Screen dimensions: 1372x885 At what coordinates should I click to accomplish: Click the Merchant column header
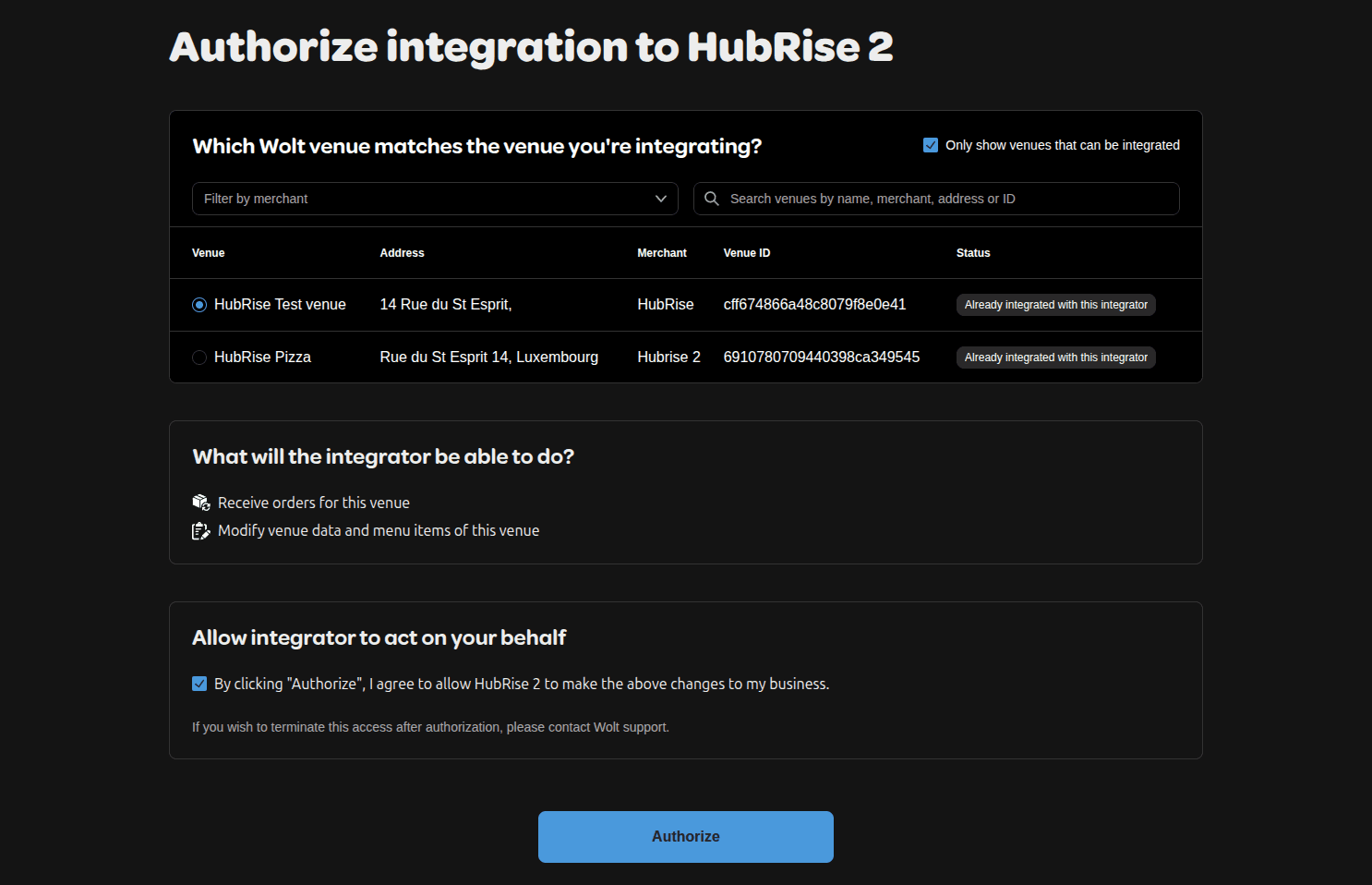point(661,253)
